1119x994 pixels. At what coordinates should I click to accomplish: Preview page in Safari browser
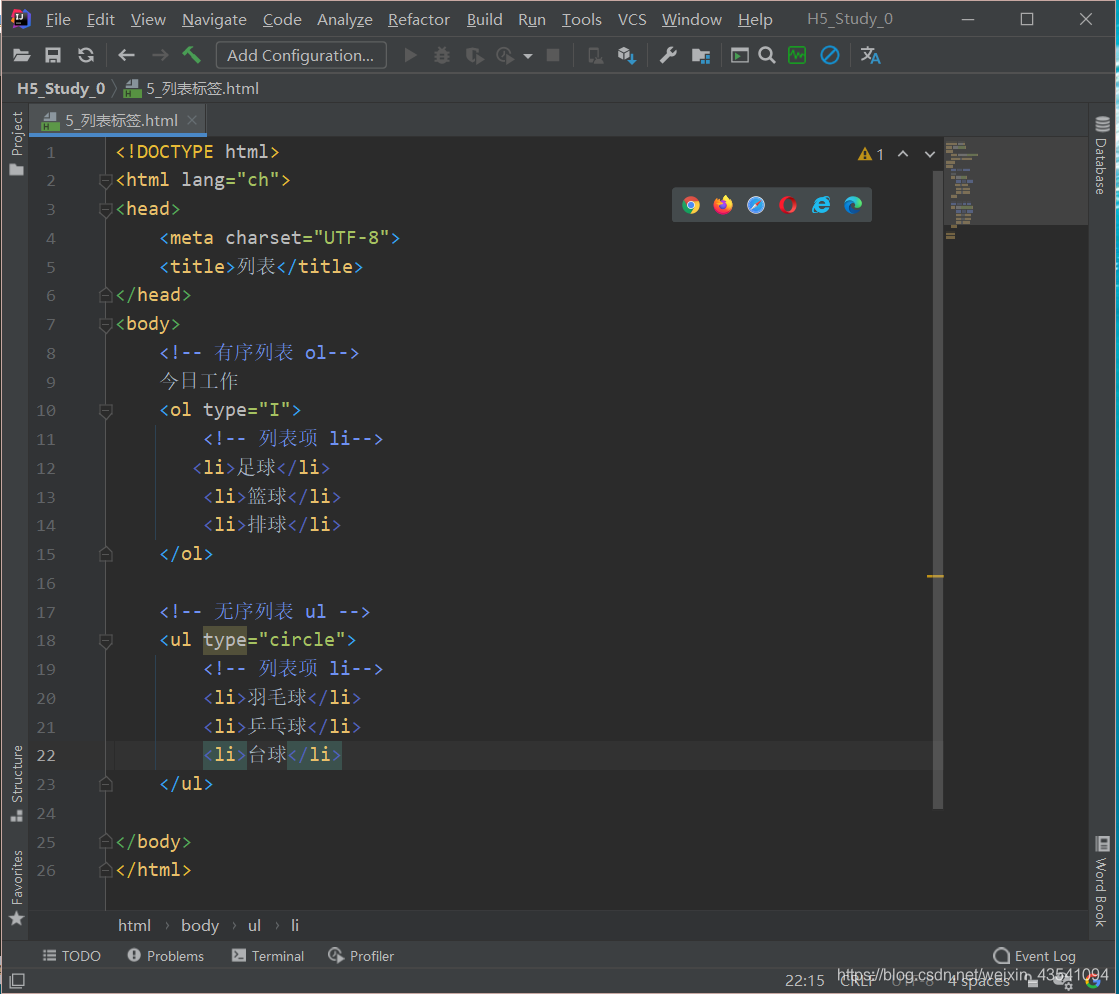(756, 206)
